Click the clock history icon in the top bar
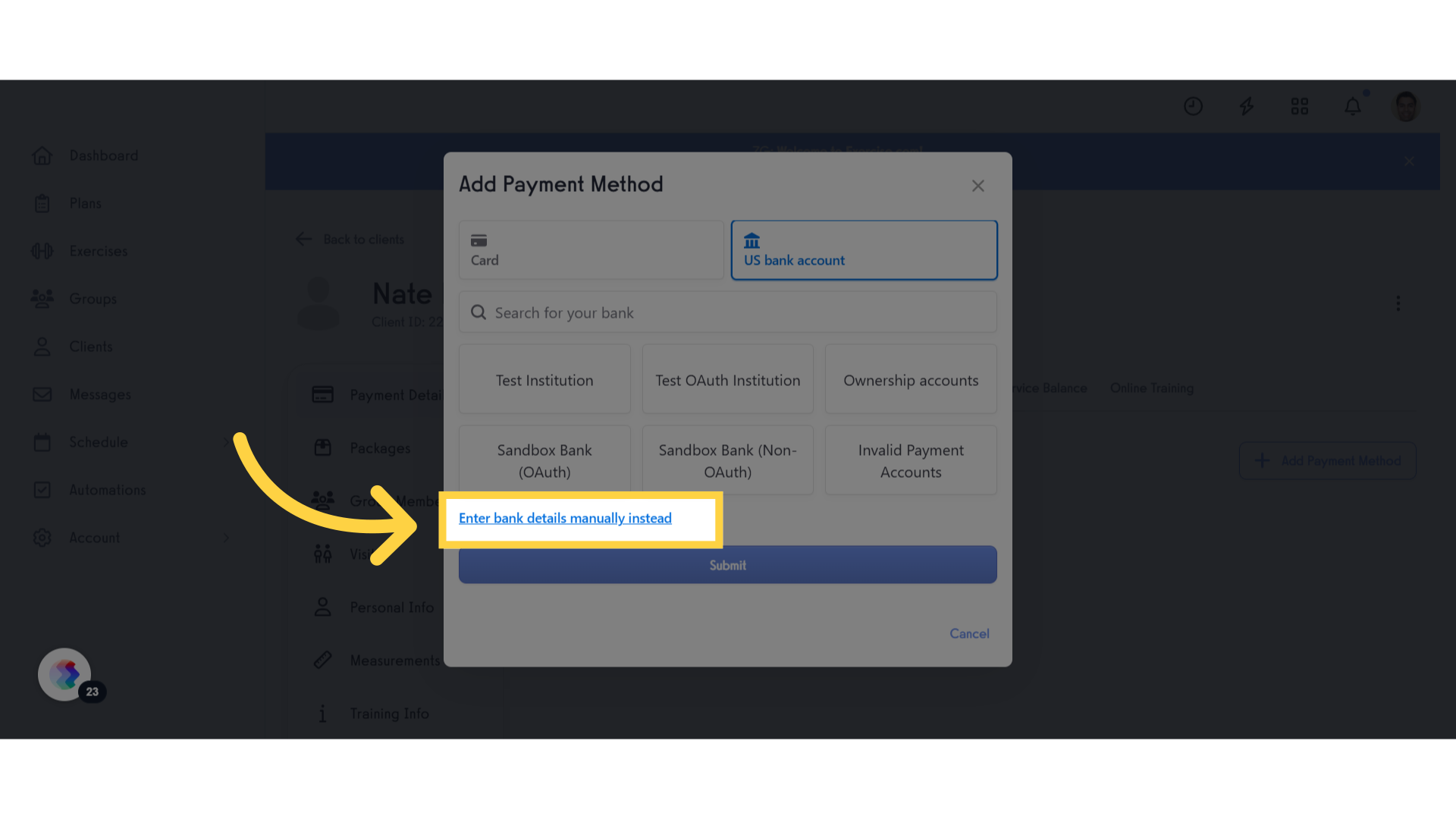Viewport: 1456px width, 819px height. coord(1193,106)
